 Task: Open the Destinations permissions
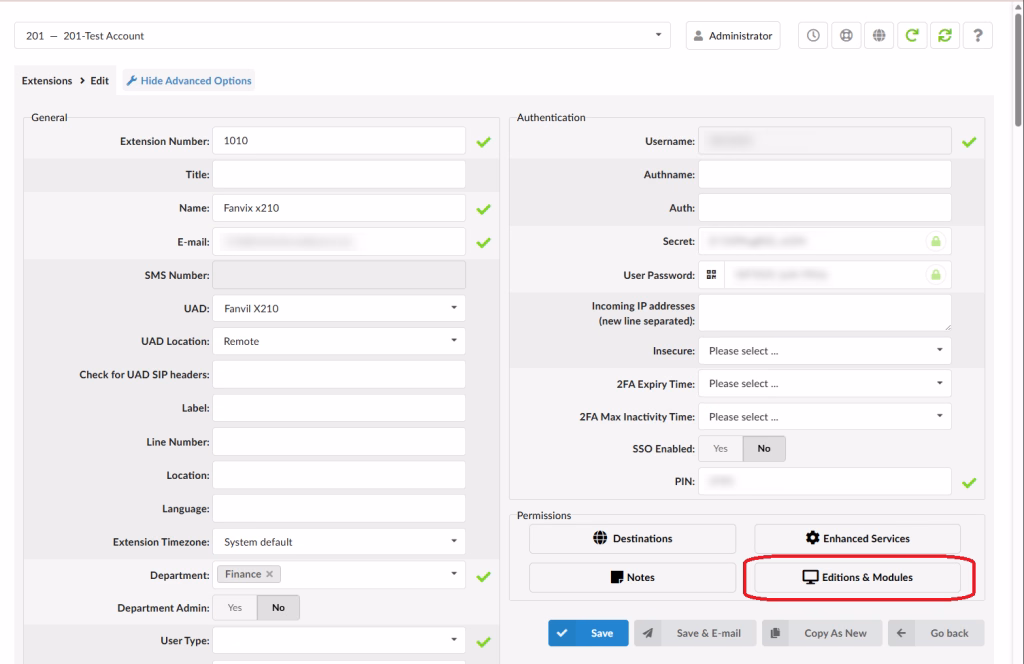coord(632,539)
